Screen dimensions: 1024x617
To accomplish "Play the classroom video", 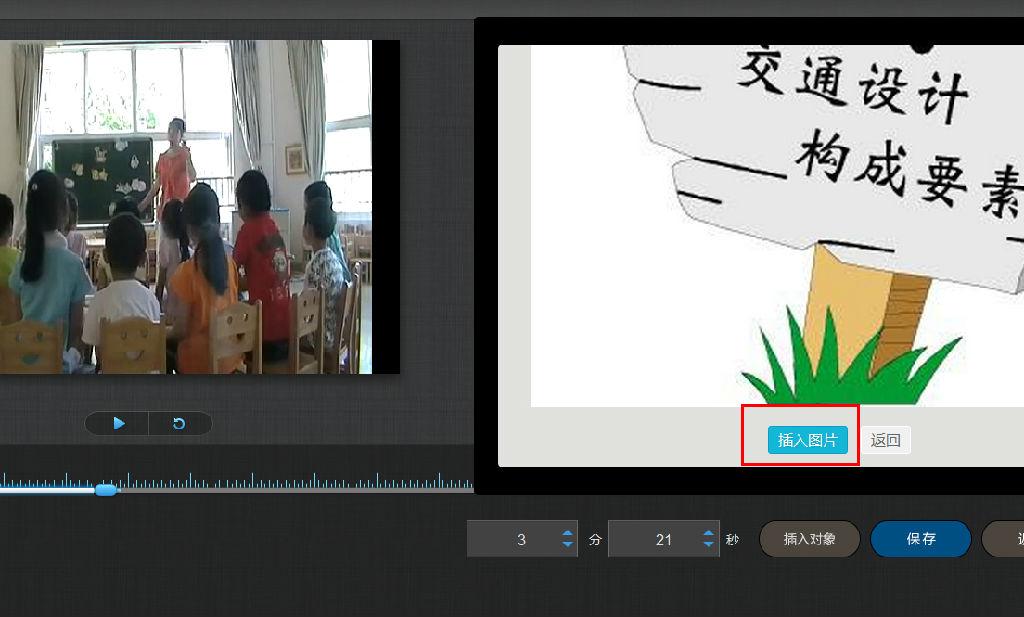I will pyautogui.click(x=118, y=423).
